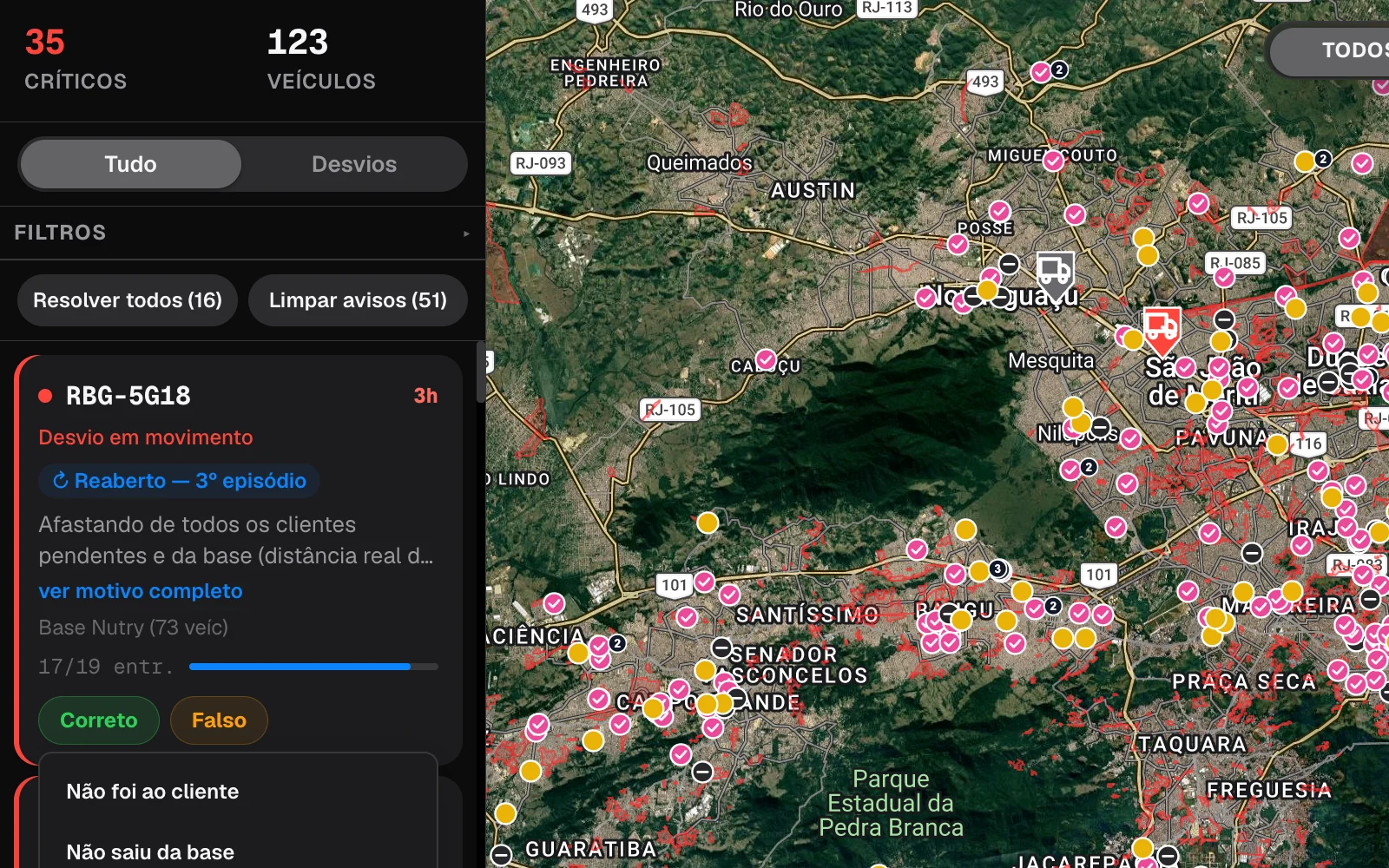Click Resolver todos (16) button
This screenshot has width=1389, height=868.
click(128, 300)
